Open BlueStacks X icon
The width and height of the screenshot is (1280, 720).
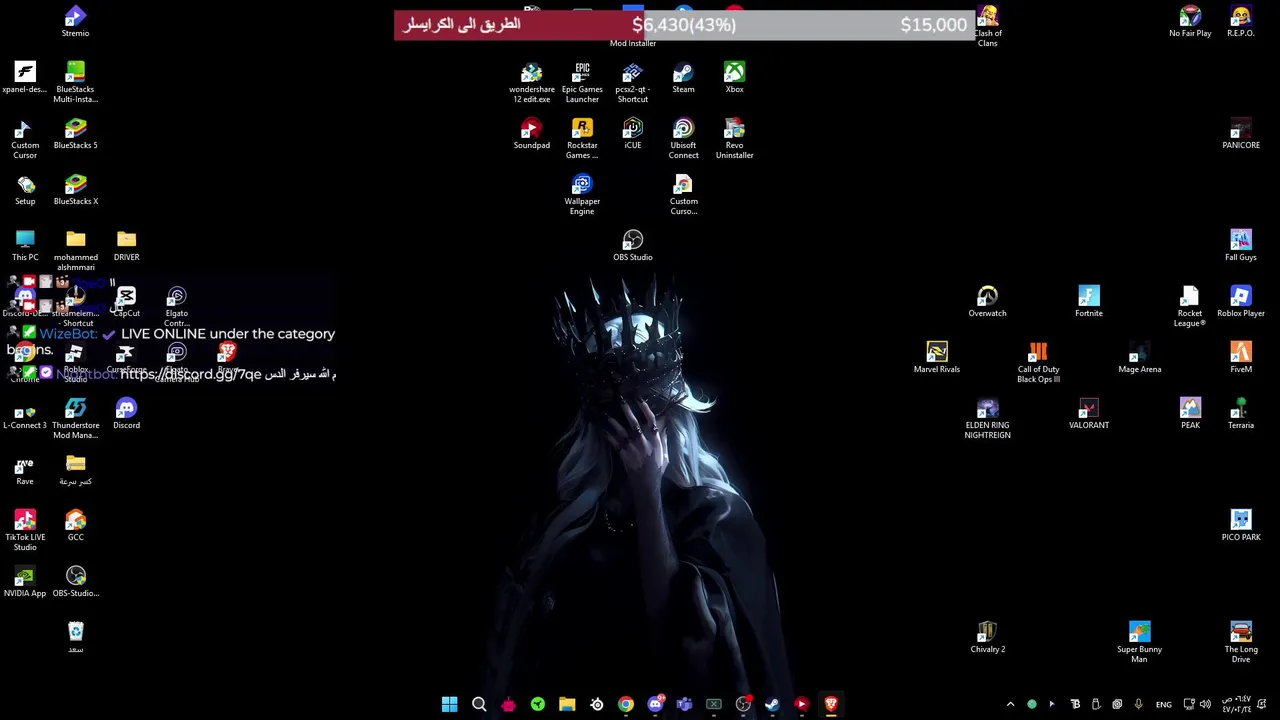75,190
